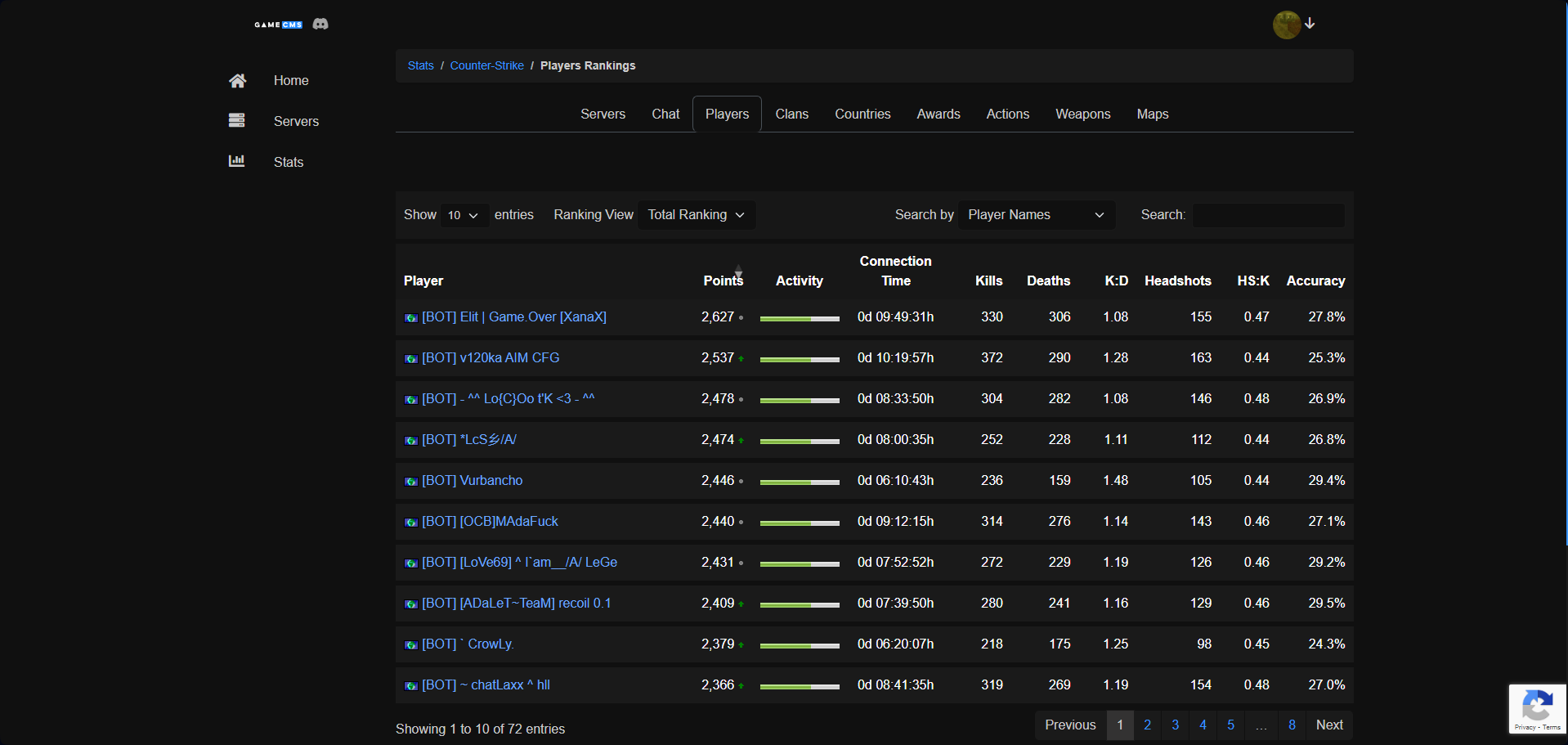Click the Previous pagination button
The image size is (1568, 745).
click(1070, 725)
